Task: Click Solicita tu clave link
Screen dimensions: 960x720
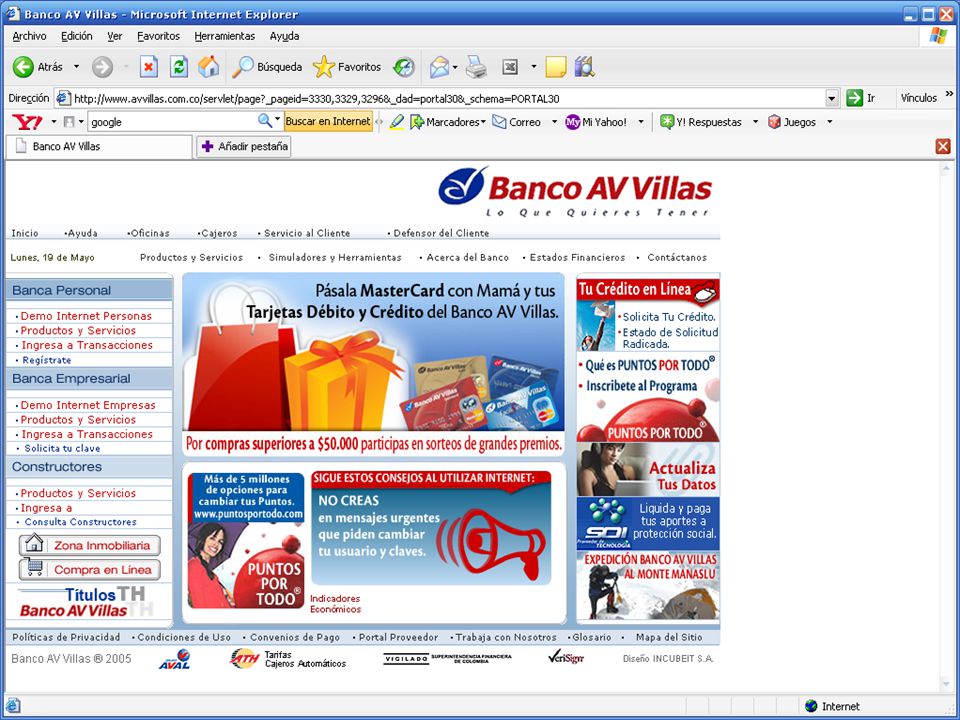Action: pos(62,448)
